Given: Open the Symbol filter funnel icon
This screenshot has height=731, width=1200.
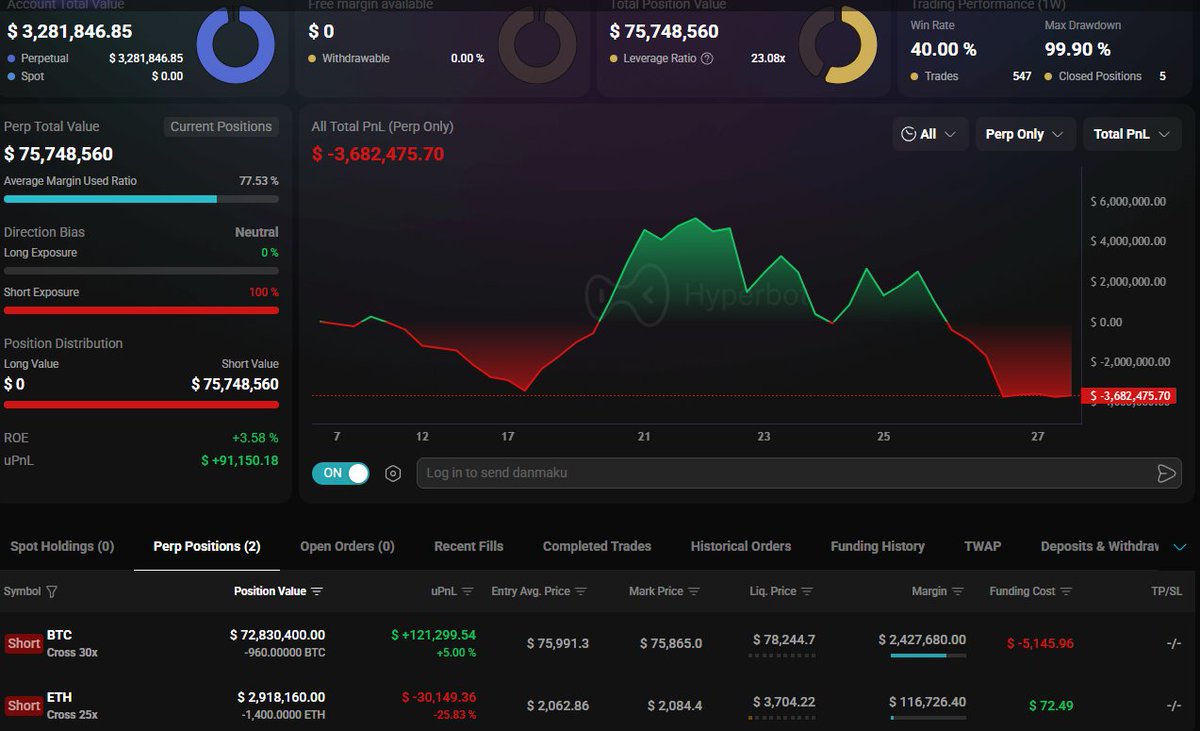Looking at the screenshot, I should (52, 591).
